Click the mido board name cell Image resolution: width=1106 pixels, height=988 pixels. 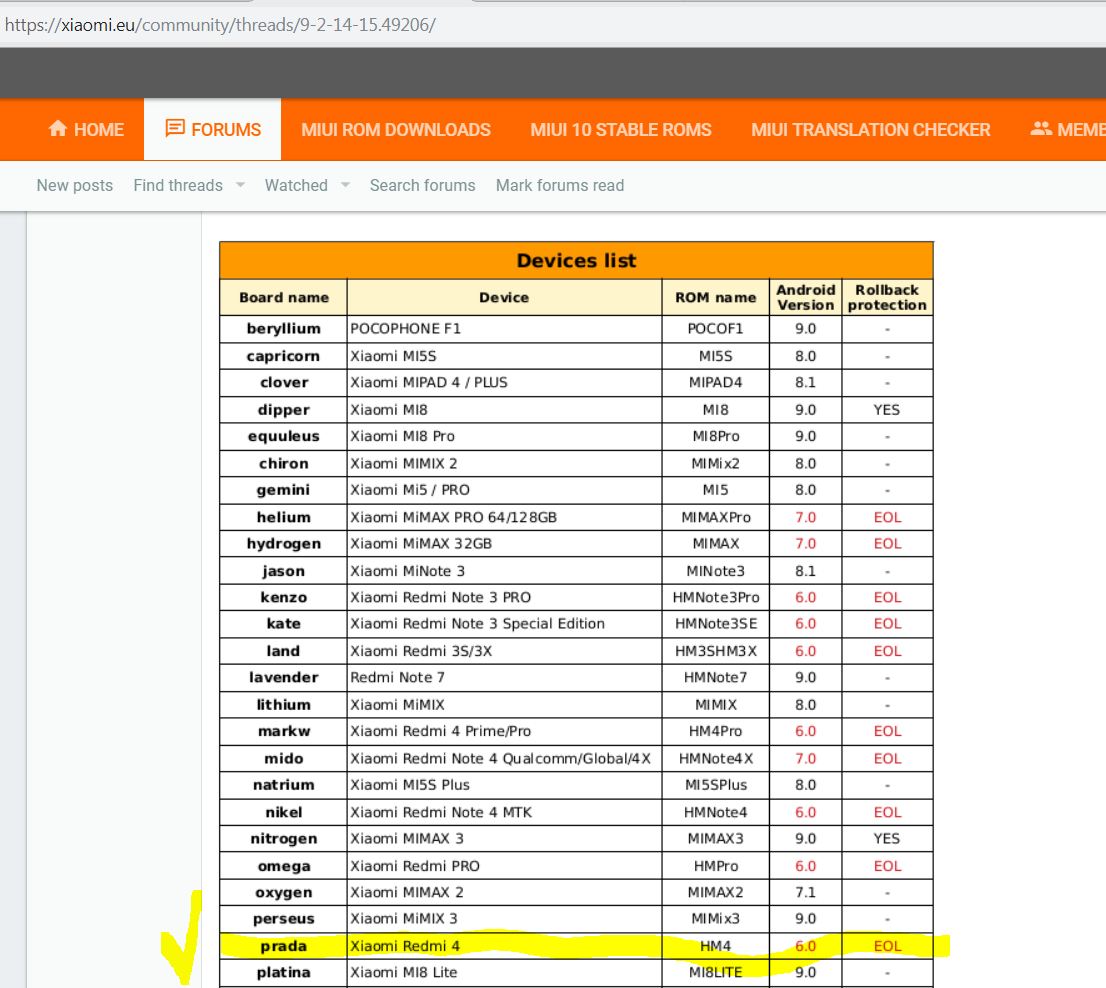tap(284, 758)
